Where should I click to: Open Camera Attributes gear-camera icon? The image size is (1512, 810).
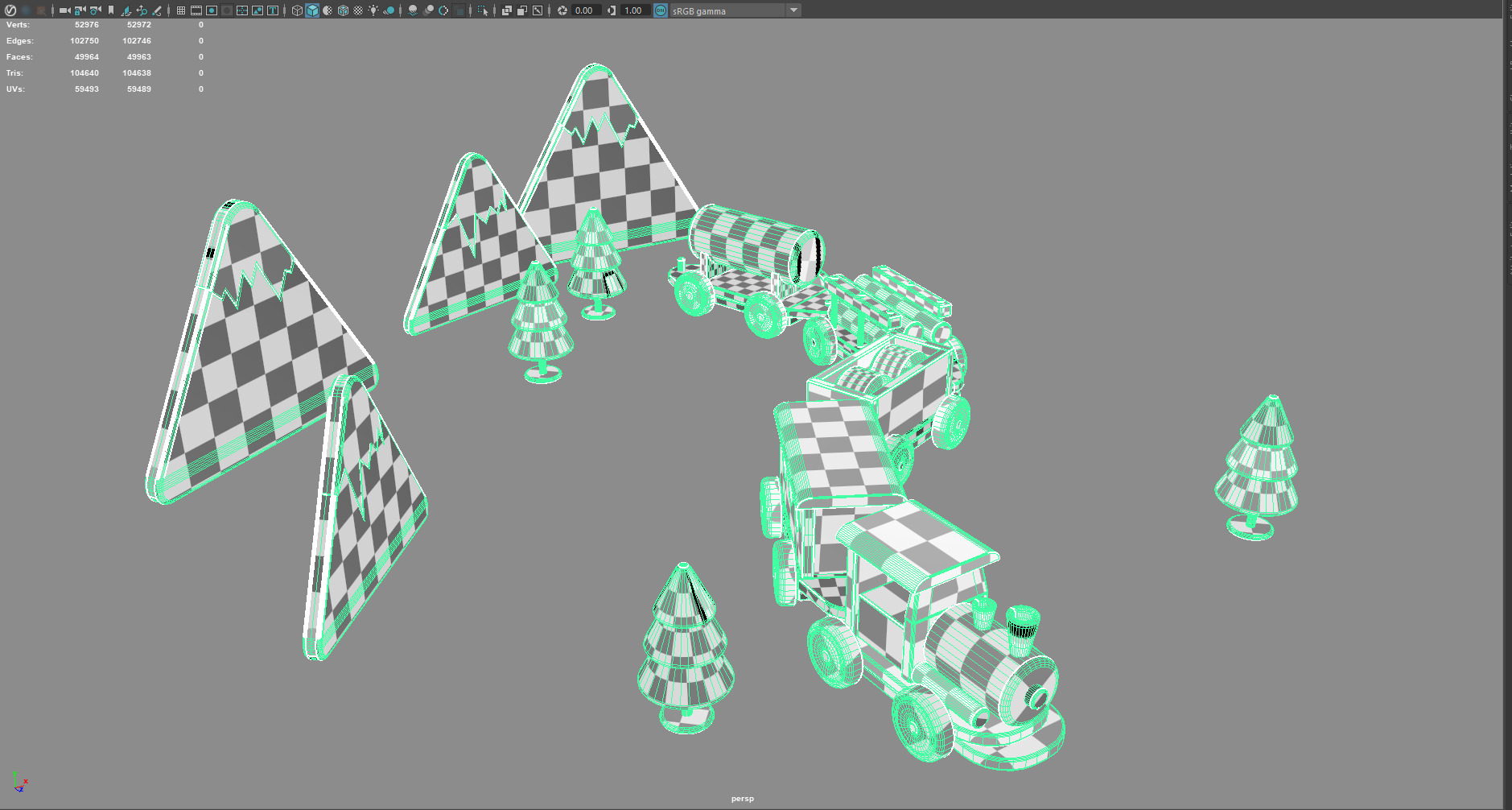pyautogui.click(x=96, y=10)
